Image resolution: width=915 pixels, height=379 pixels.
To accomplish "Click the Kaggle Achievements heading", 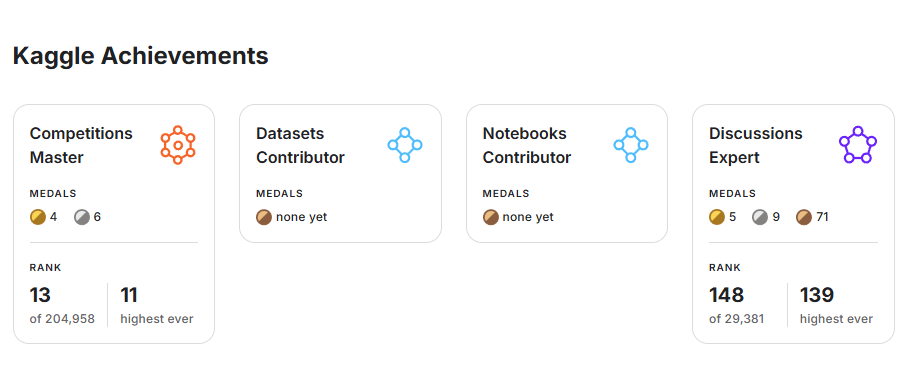I will coord(141,57).
